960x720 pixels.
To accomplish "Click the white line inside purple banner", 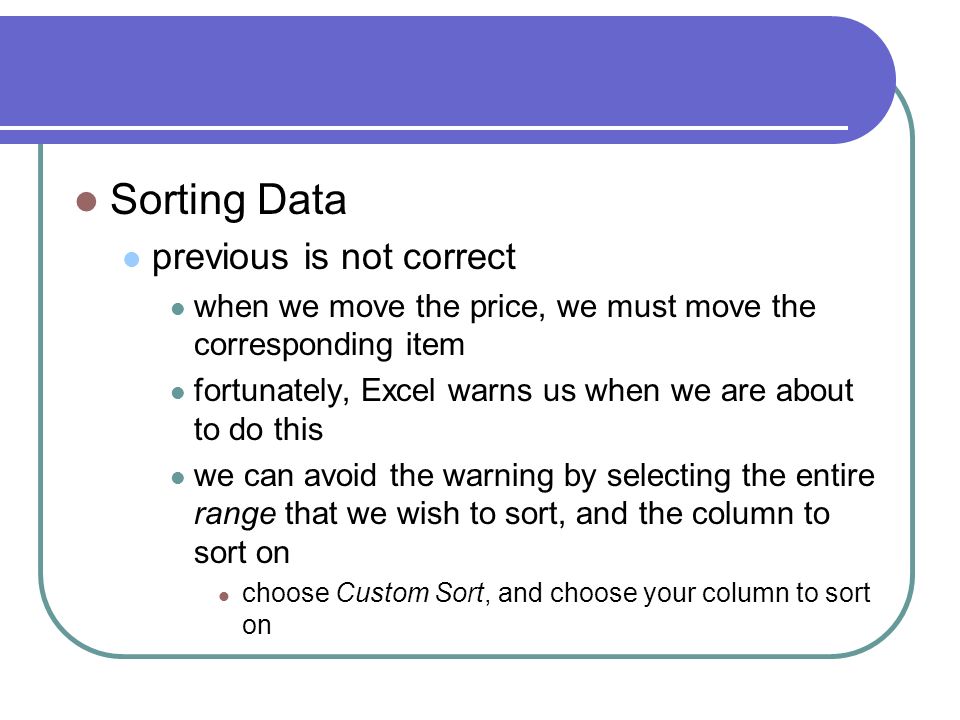I will 424,128.
